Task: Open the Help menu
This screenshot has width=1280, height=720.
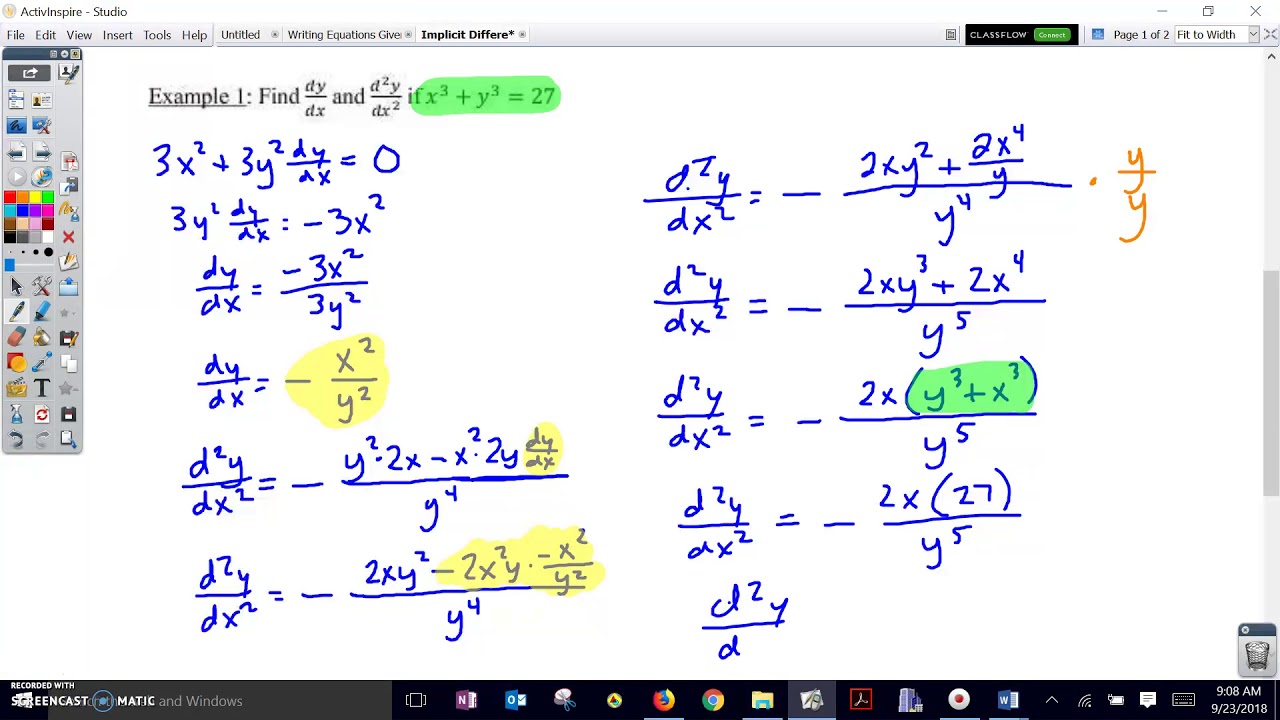Action: tap(194, 35)
